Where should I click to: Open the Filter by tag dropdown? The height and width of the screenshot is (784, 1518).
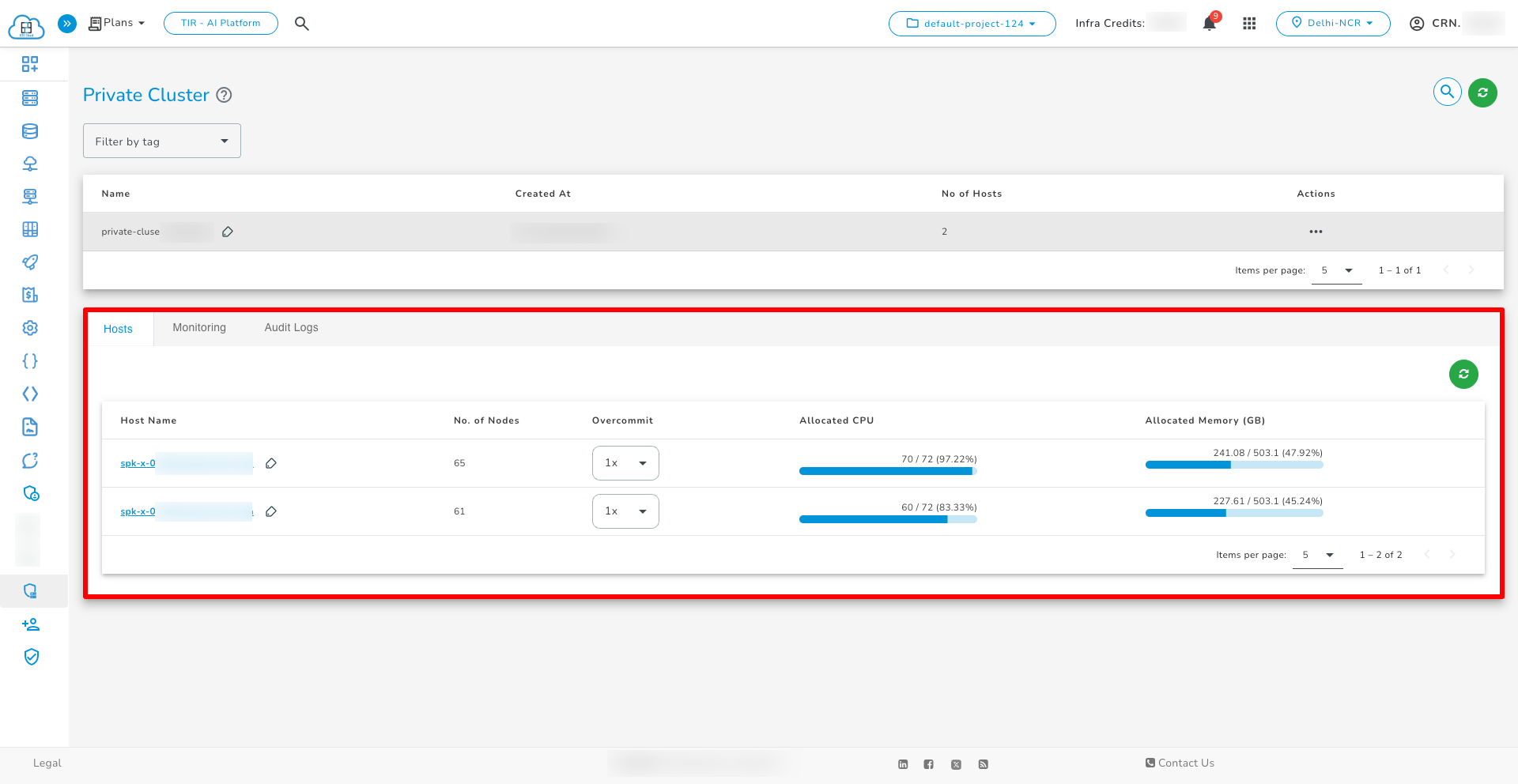tap(162, 141)
